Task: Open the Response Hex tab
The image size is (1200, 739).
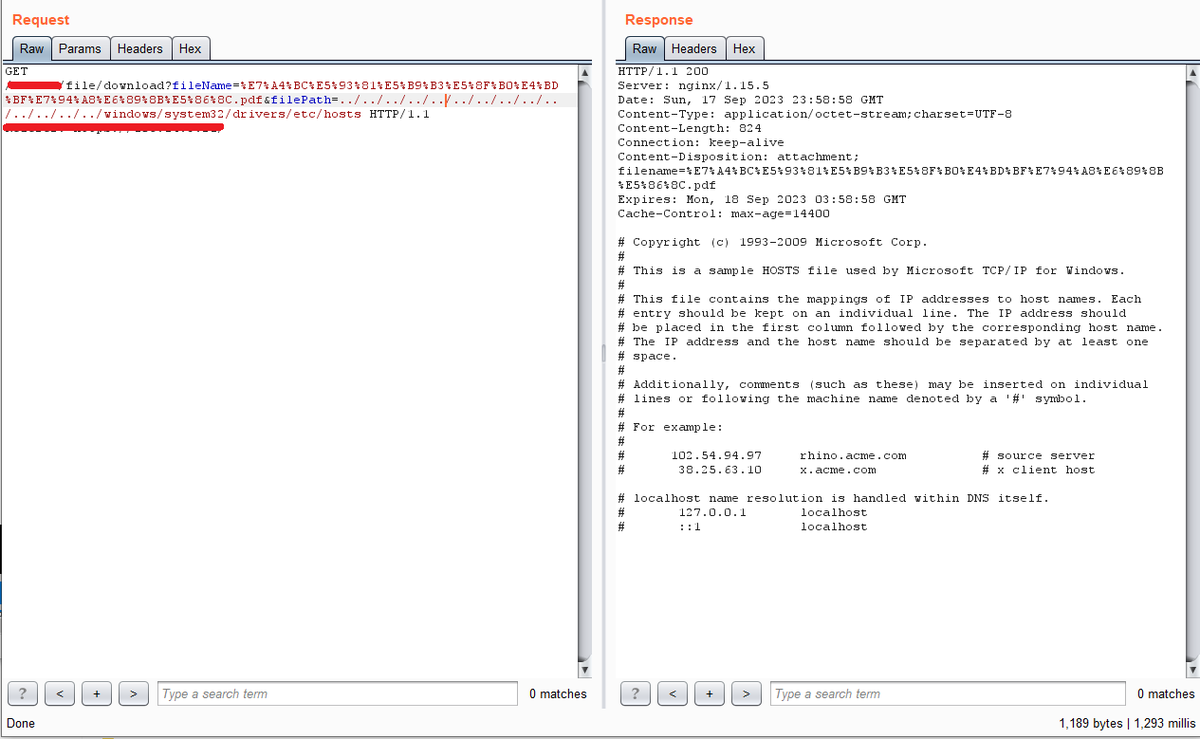Action: [x=744, y=49]
